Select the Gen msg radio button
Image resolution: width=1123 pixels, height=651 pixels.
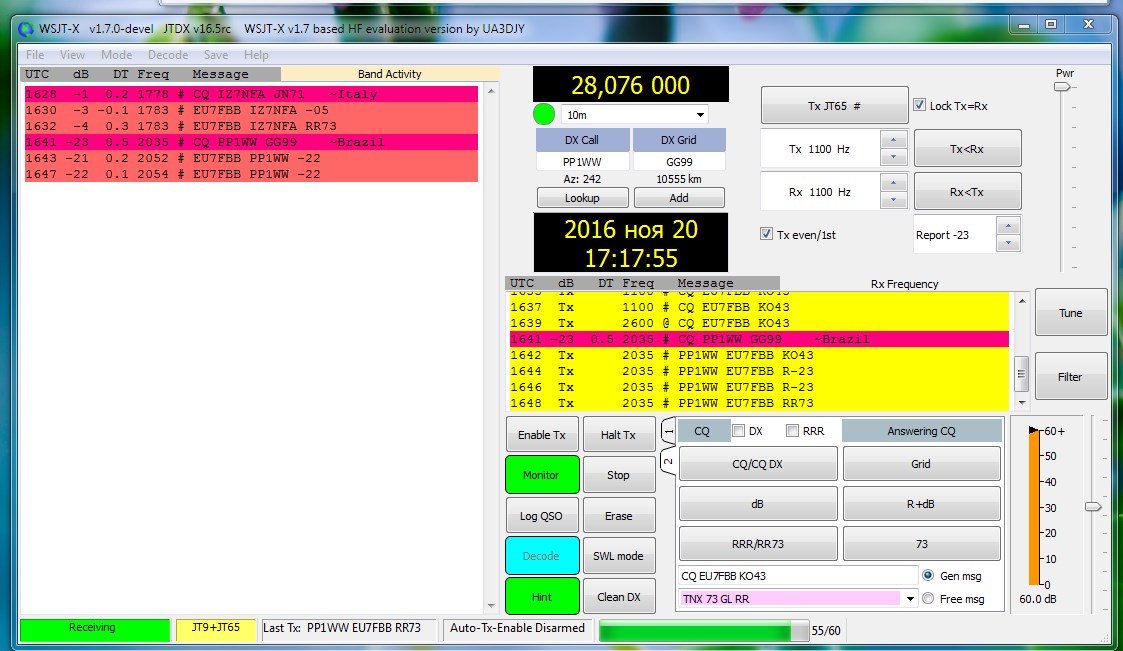(x=928, y=575)
